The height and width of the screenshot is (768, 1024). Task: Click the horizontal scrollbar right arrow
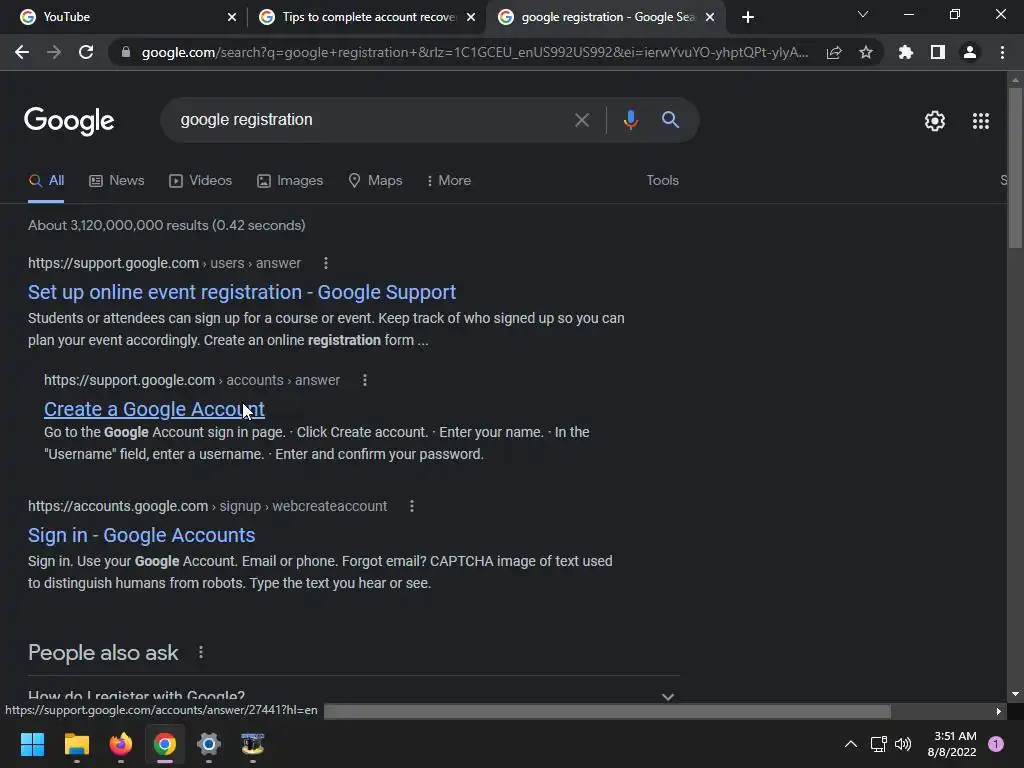coord(999,711)
